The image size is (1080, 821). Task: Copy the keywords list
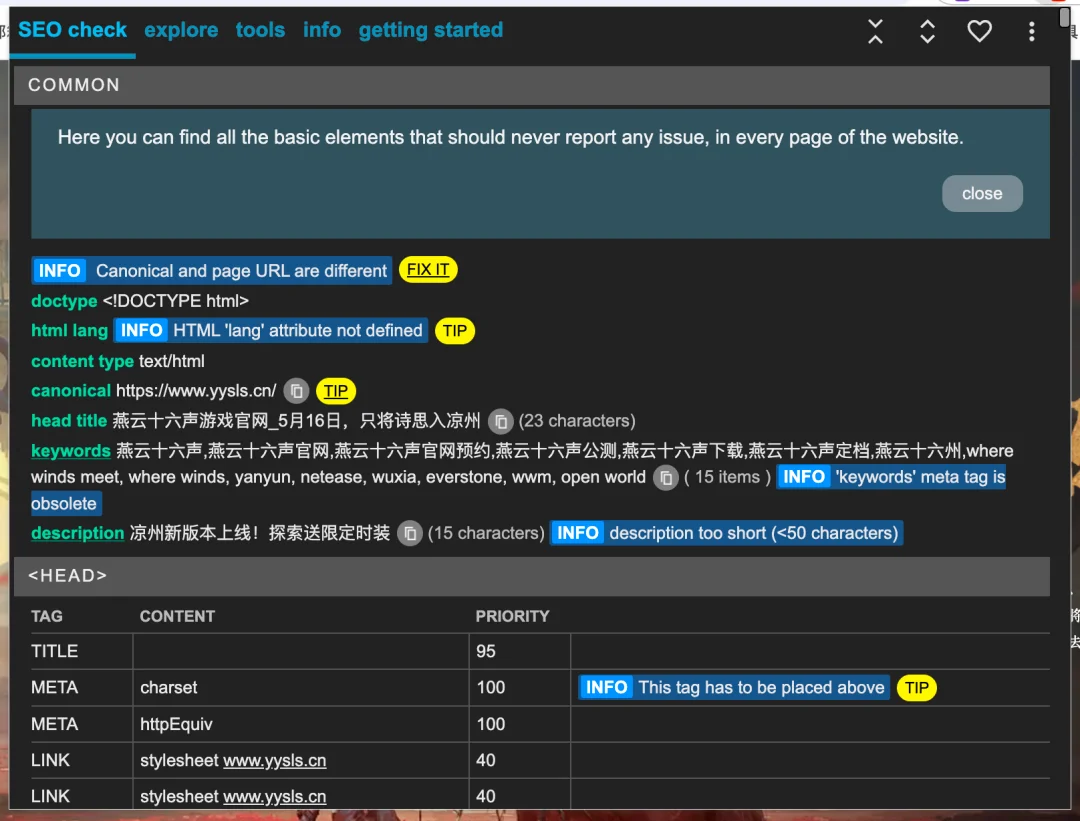(666, 478)
